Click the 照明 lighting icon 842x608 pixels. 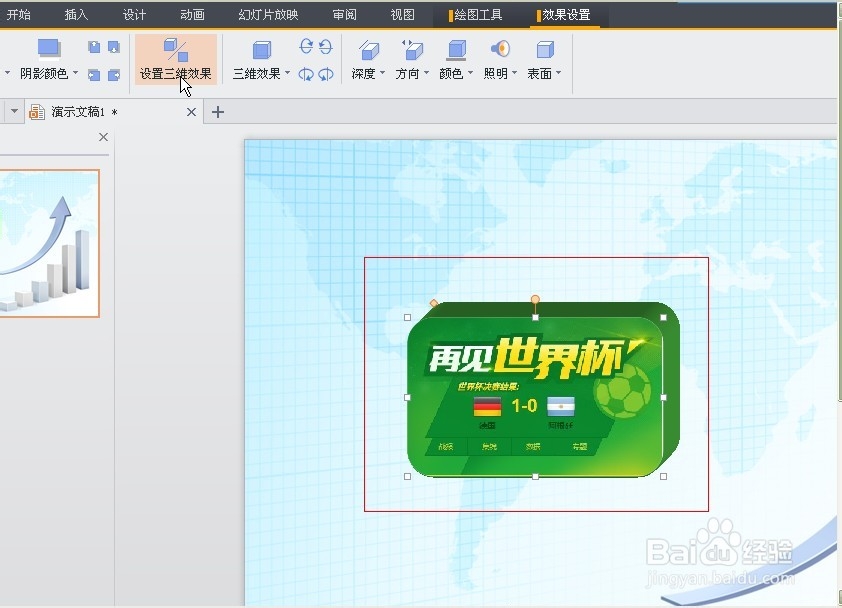tap(500, 49)
